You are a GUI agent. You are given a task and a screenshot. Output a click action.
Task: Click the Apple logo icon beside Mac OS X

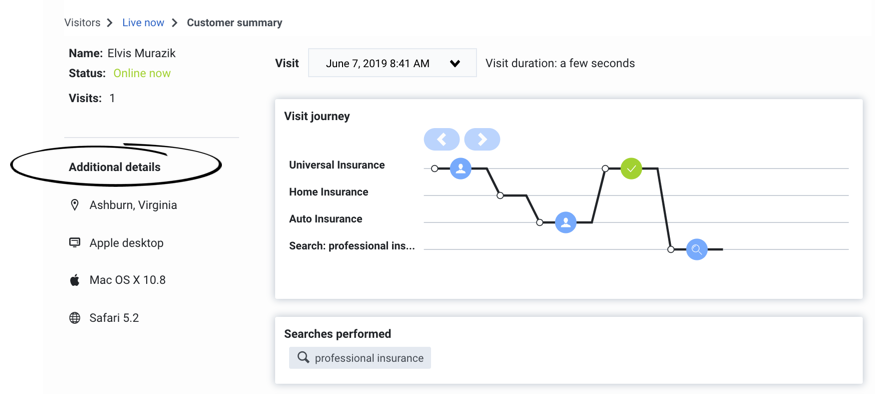pos(74,280)
